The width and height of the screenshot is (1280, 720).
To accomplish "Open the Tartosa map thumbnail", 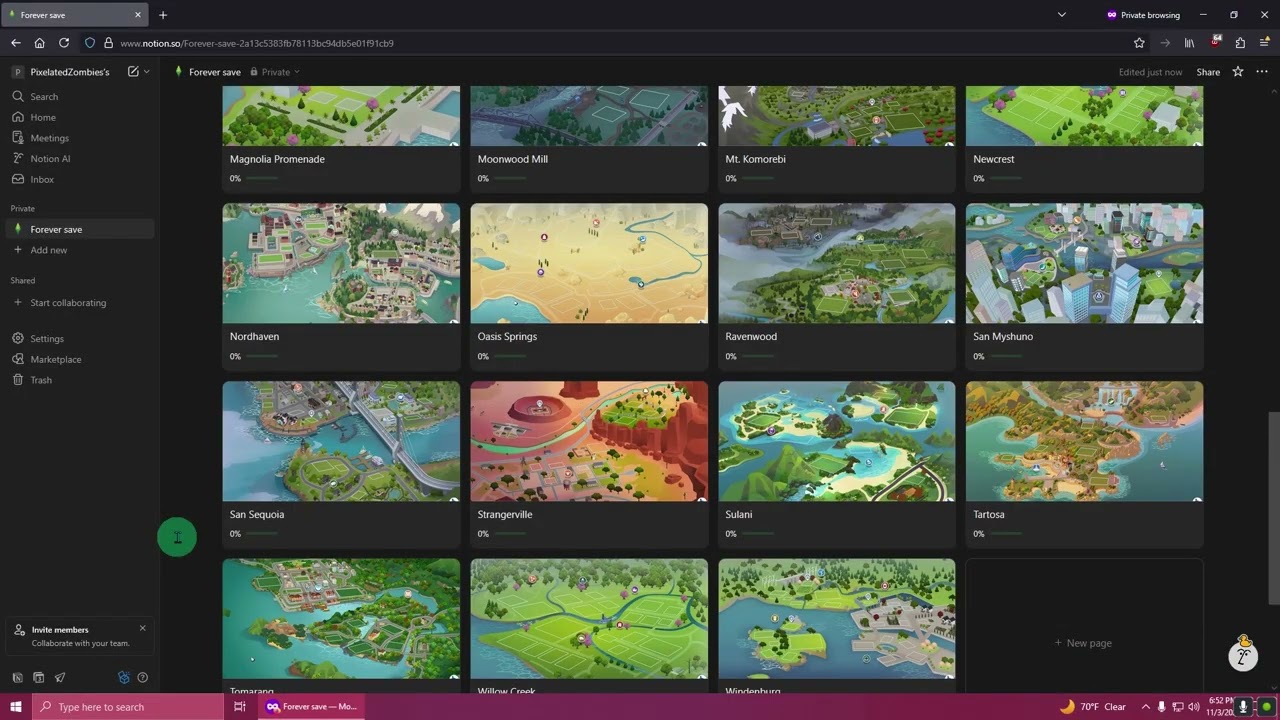I will tap(1084, 441).
